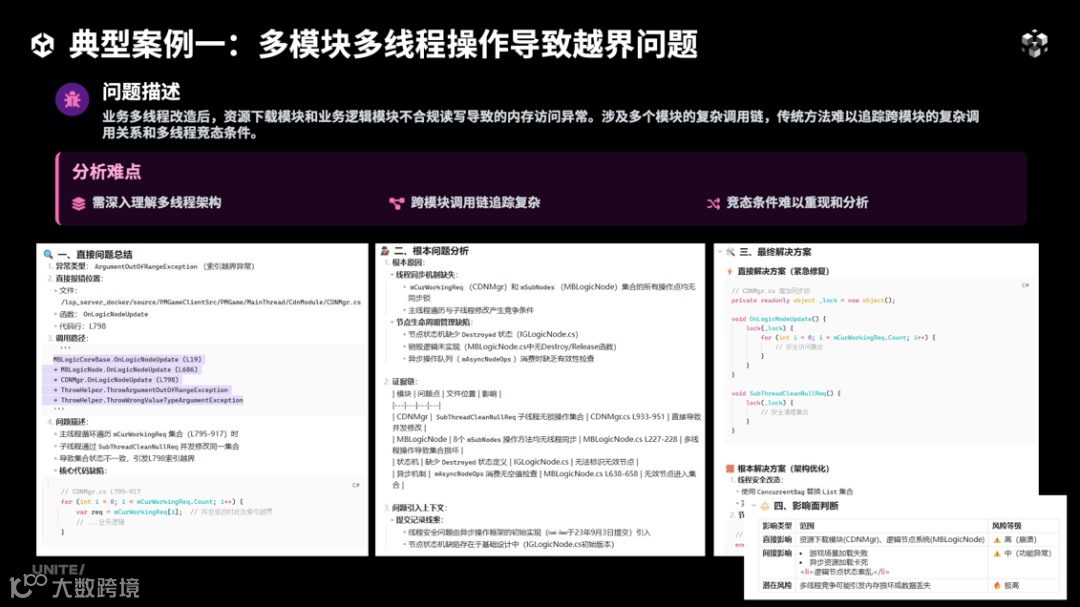Click the text 跨模块调用链追踪复杂
Viewport: 1080px width, 607px height.
475,203
